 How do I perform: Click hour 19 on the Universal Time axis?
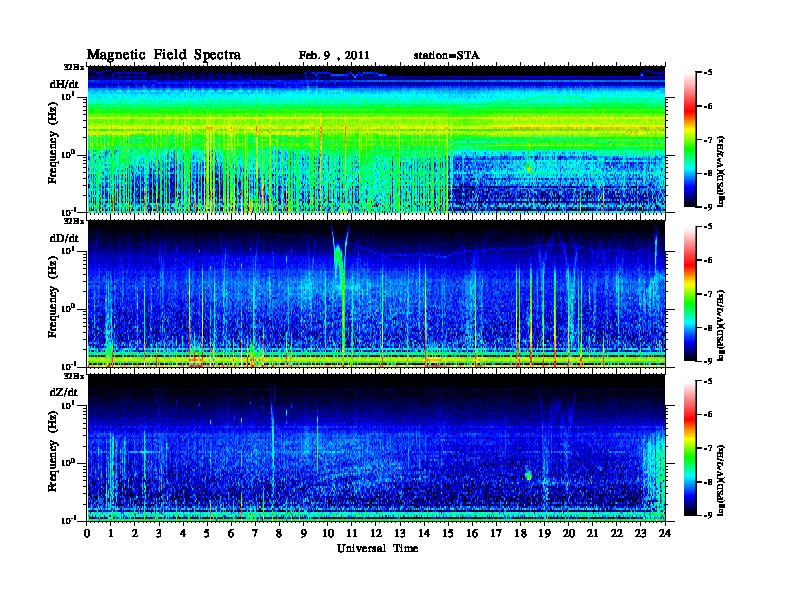[544, 534]
